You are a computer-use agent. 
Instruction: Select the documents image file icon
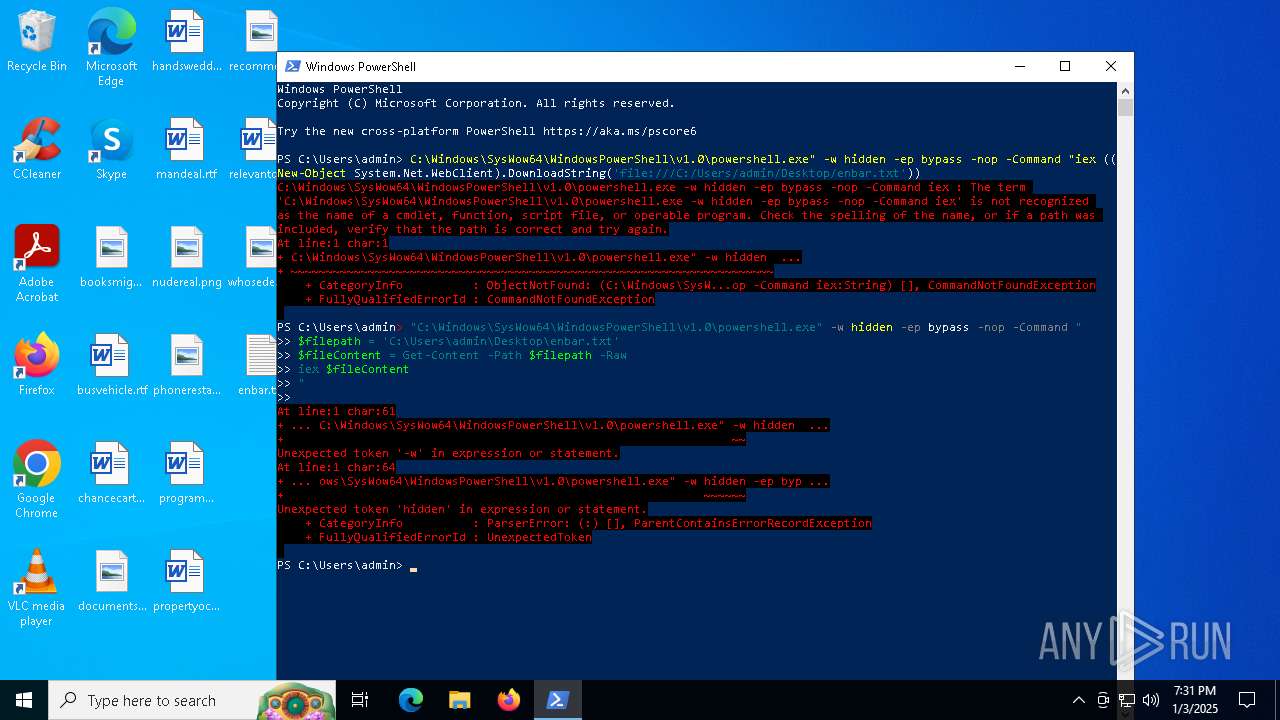[111, 581]
